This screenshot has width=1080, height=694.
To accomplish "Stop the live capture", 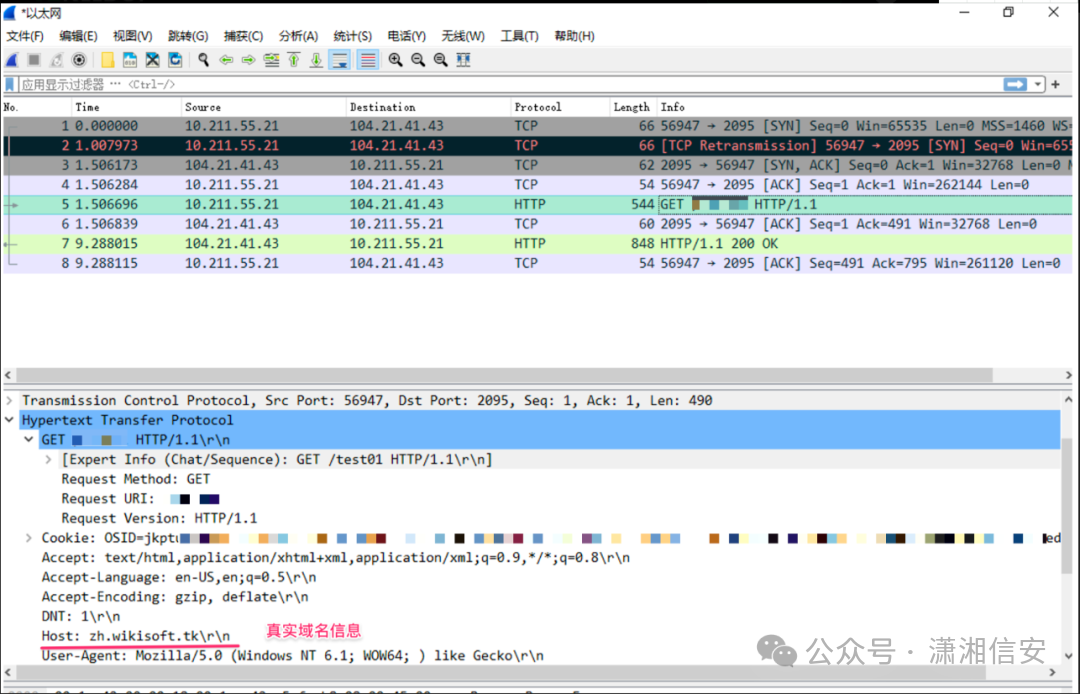I will tap(32, 59).
